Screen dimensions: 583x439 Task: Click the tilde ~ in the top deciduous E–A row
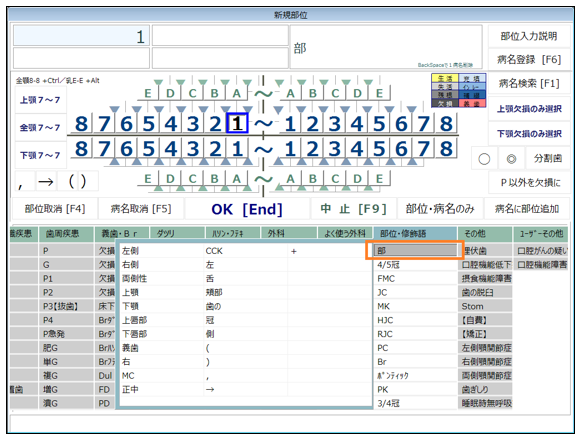[263, 93]
